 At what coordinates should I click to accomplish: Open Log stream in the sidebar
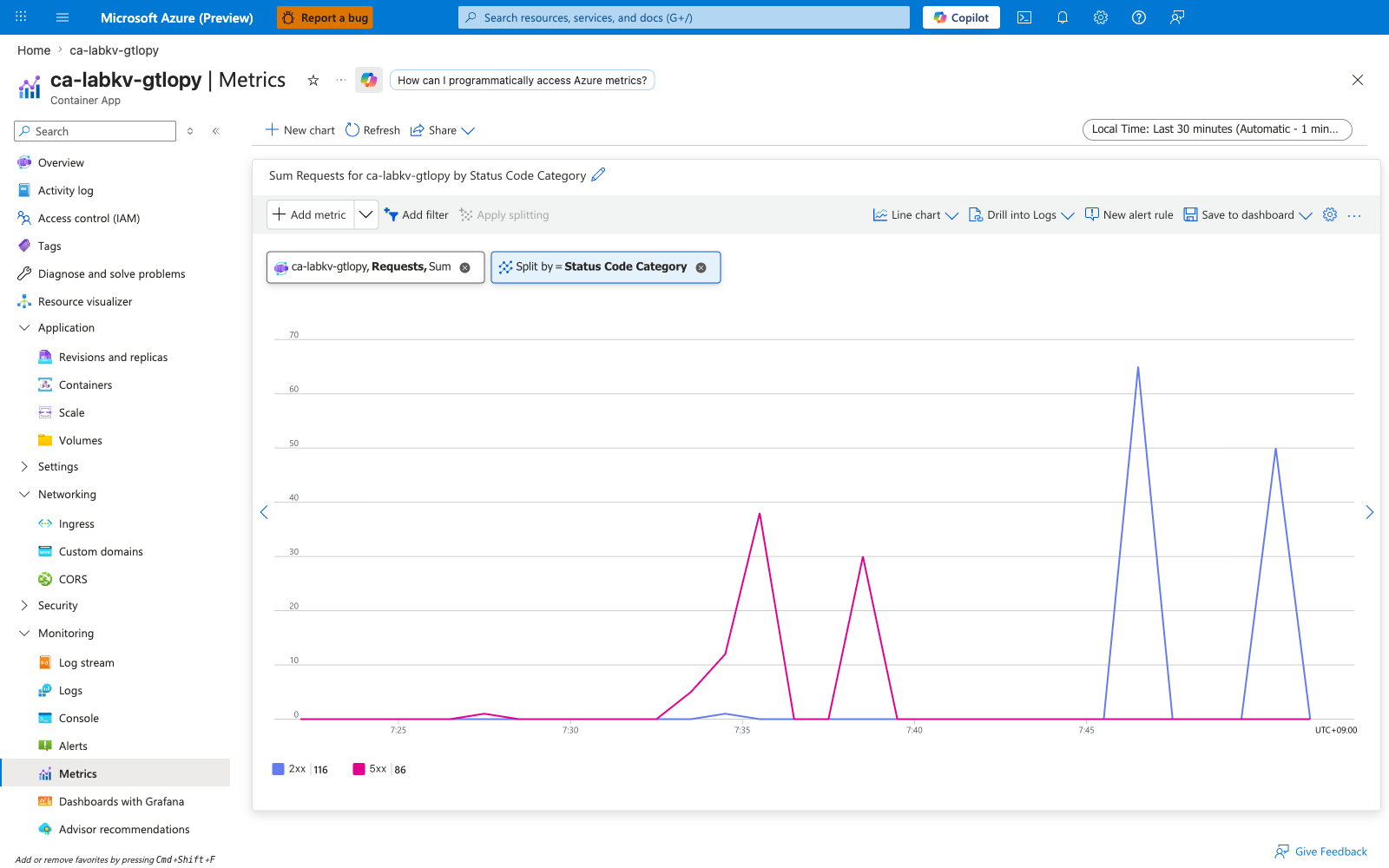(87, 662)
